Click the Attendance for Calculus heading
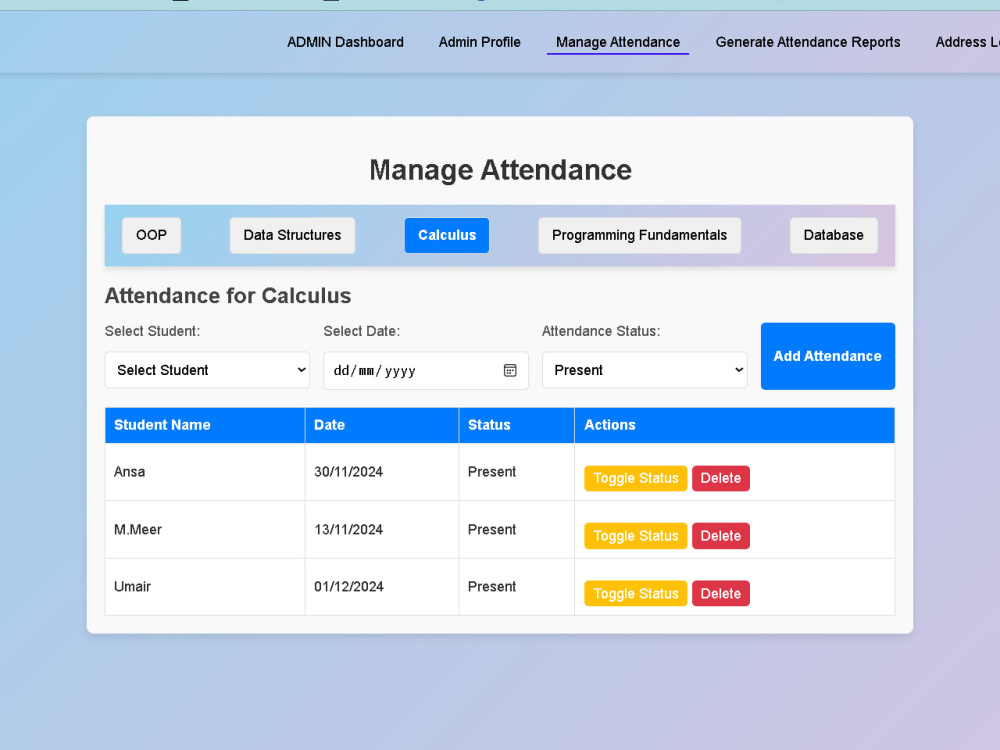 click(228, 296)
